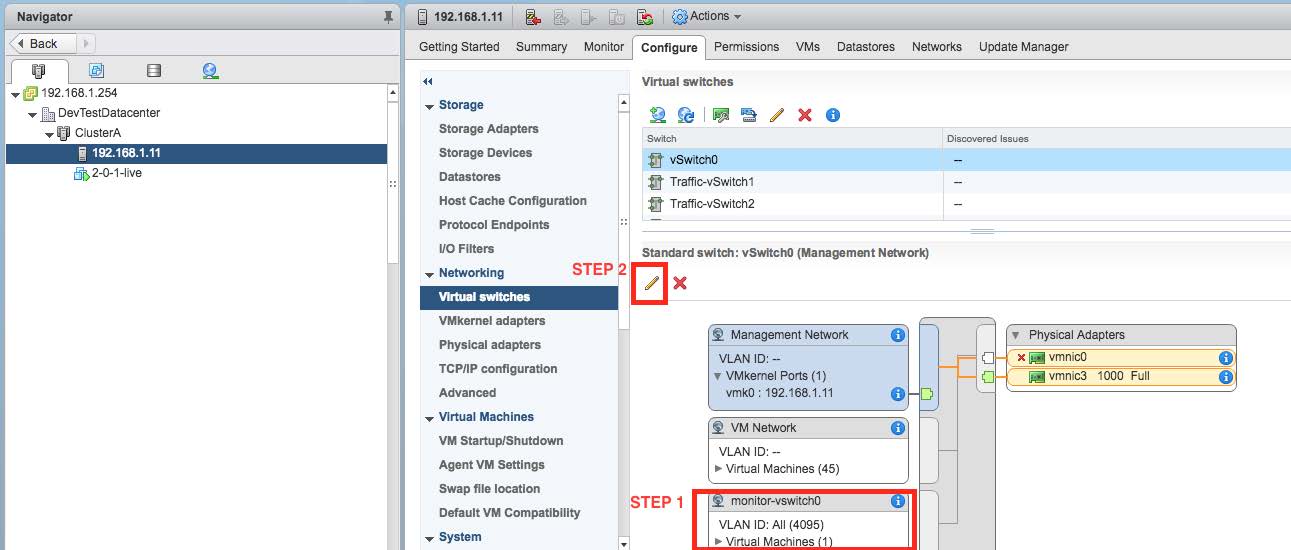Click info icon for vmnic3 adapter

click(1224, 377)
